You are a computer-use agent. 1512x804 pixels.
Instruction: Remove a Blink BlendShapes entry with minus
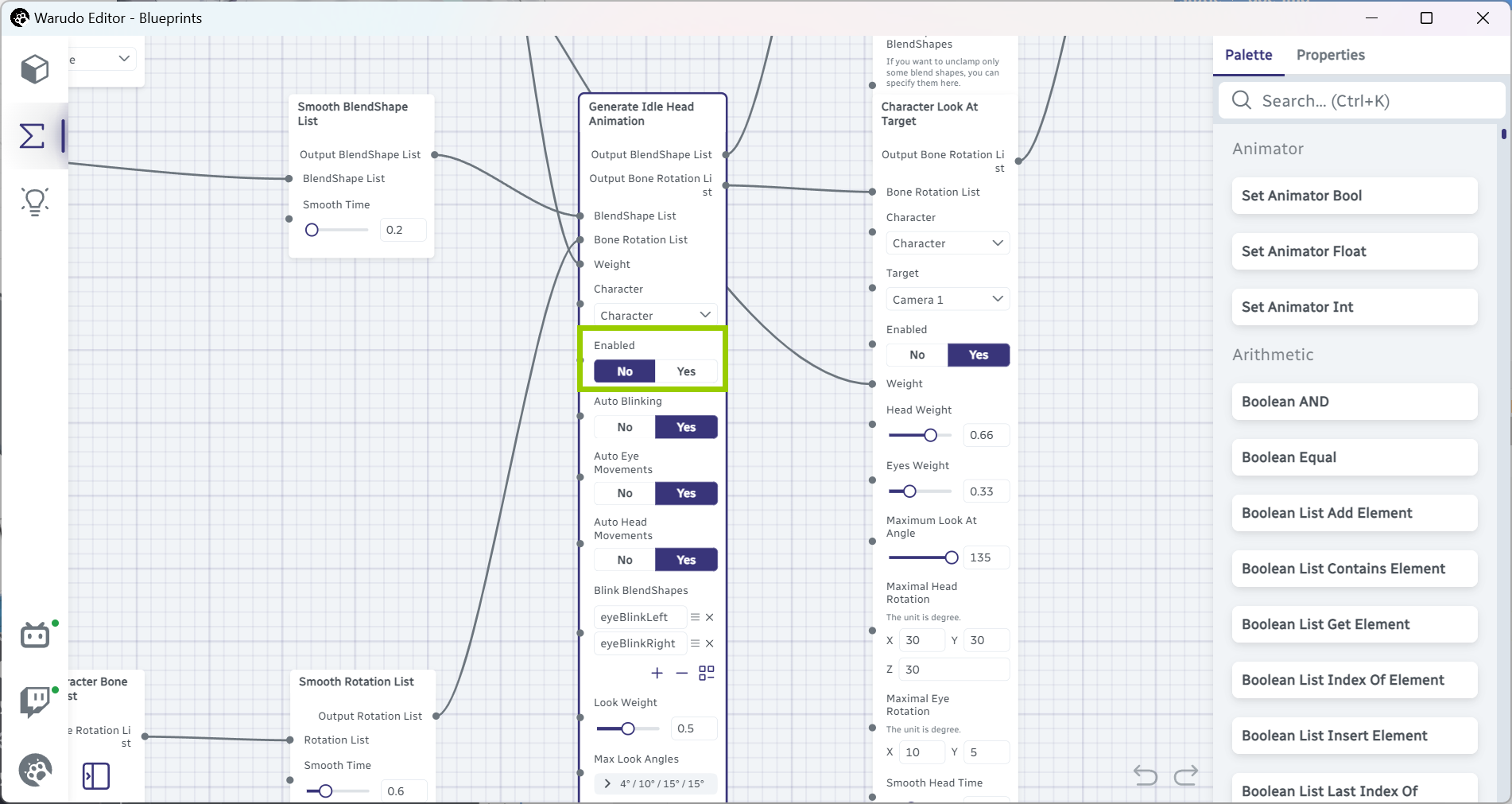click(682, 674)
